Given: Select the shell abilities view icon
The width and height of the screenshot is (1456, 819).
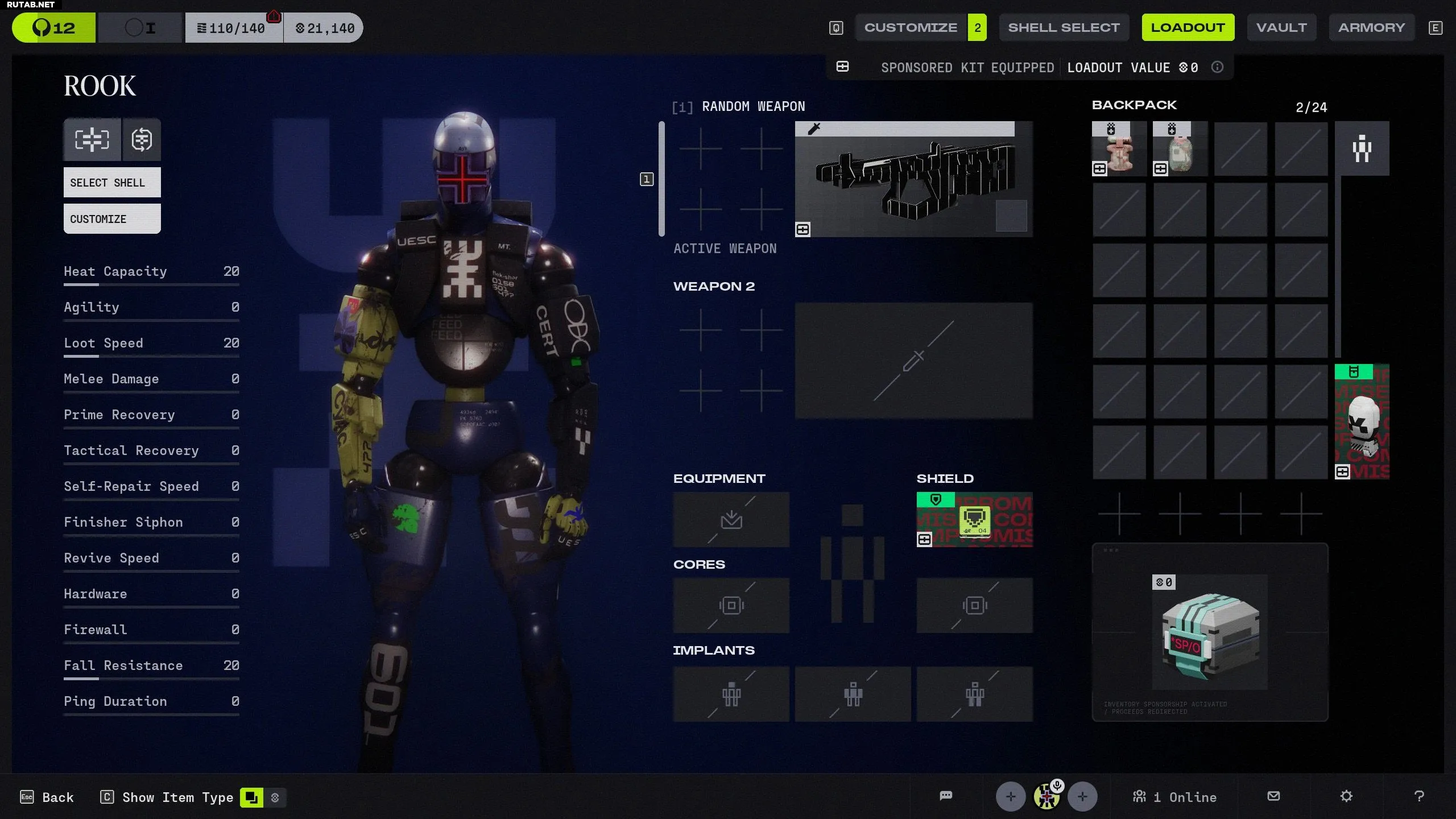Looking at the screenshot, I should [x=142, y=139].
